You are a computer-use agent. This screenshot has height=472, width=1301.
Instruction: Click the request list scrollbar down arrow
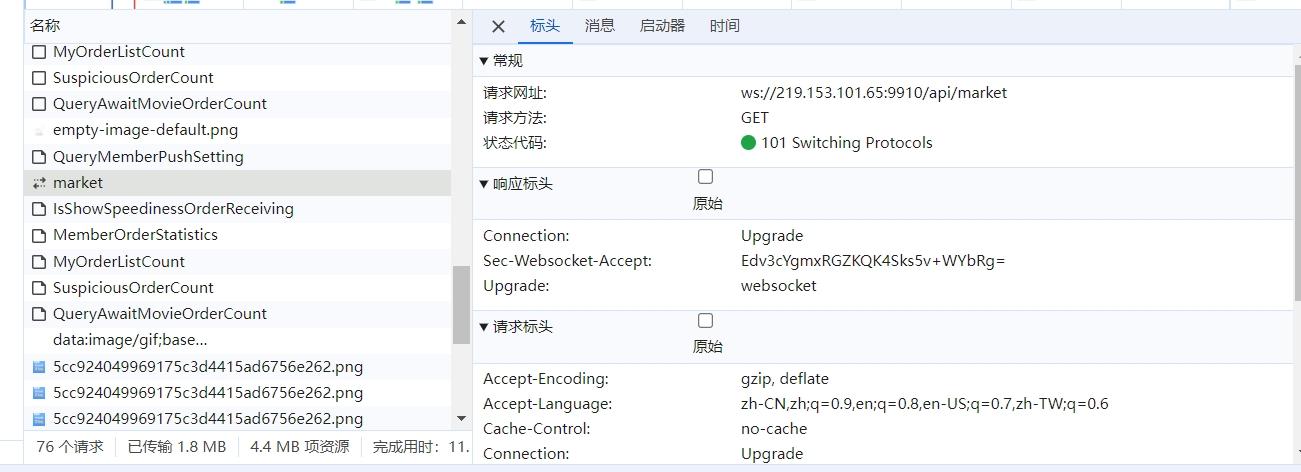(x=461, y=418)
